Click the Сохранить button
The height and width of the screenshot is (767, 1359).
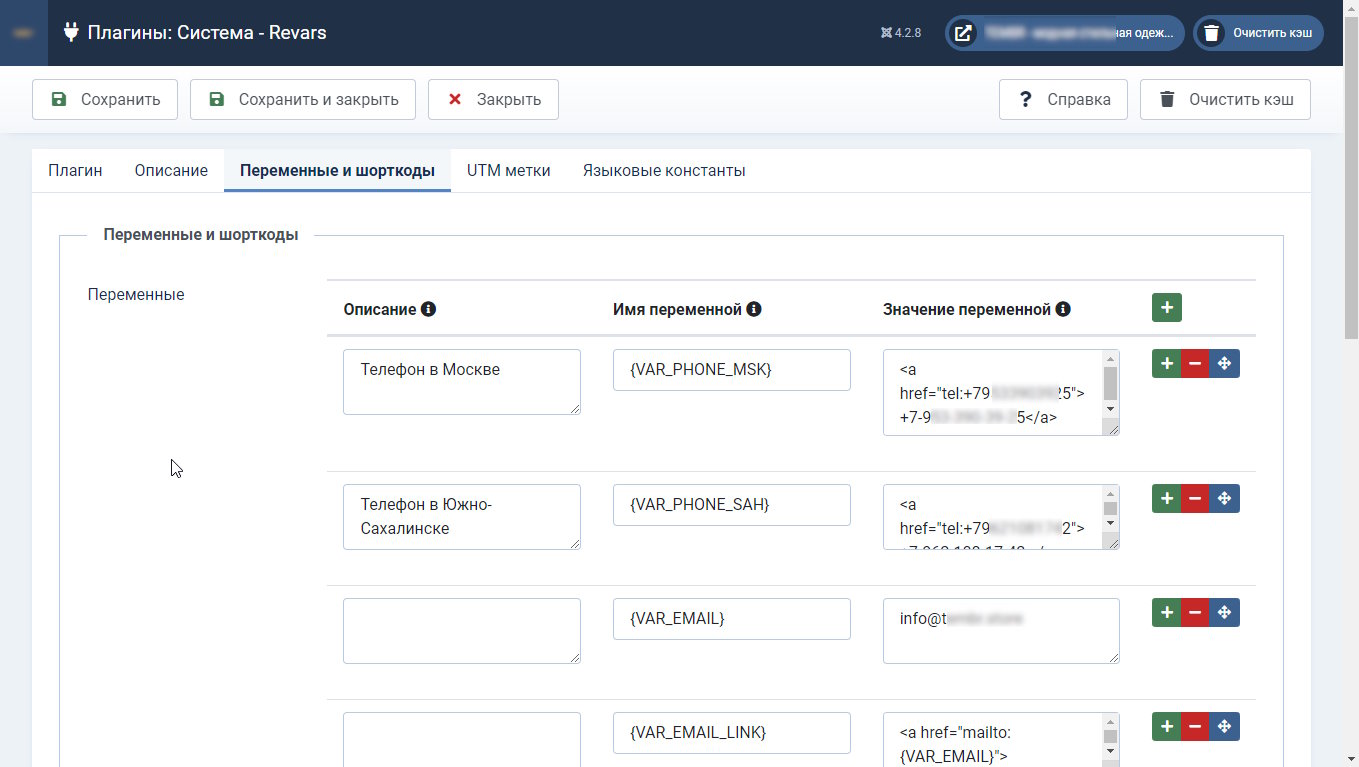105,99
